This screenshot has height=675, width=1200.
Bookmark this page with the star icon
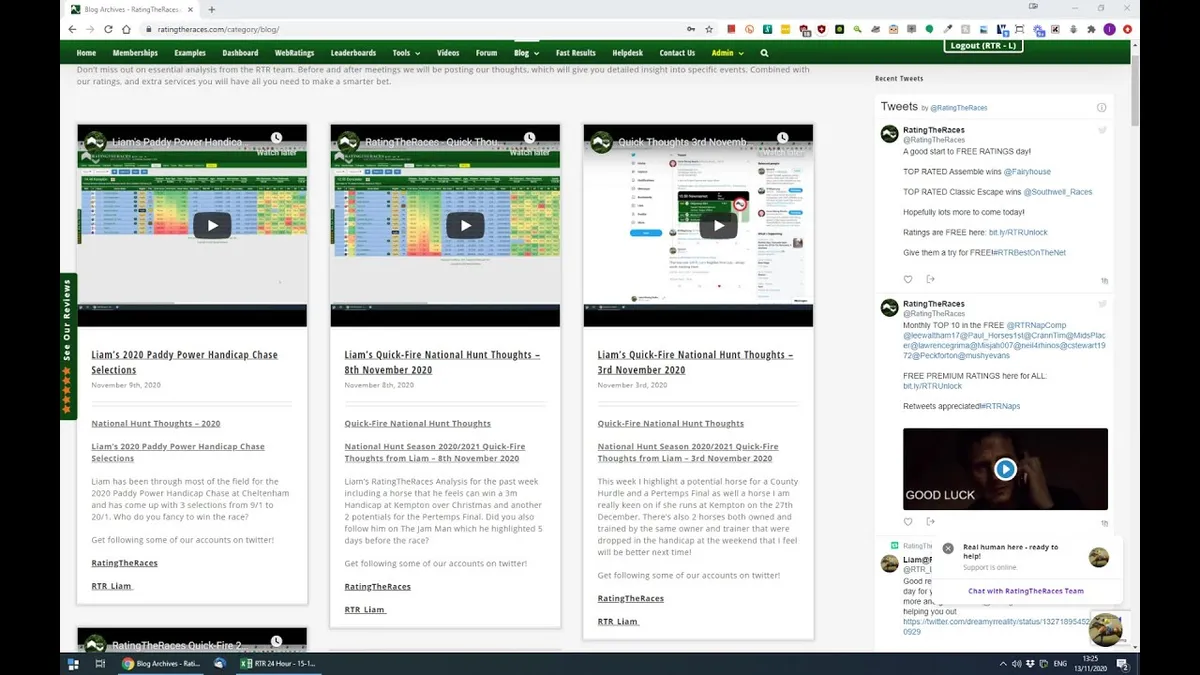pyautogui.click(x=709, y=29)
